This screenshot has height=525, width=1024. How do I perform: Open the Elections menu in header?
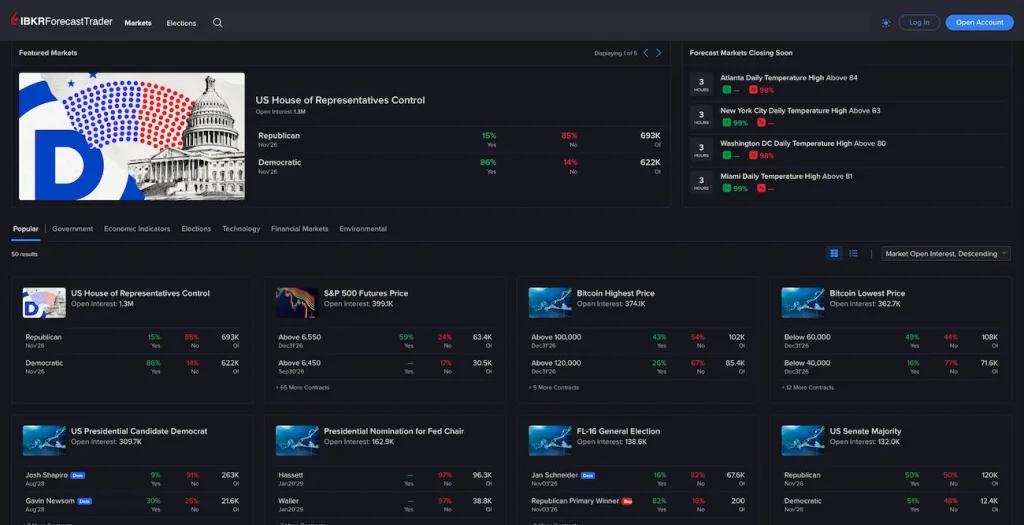coord(181,23)
